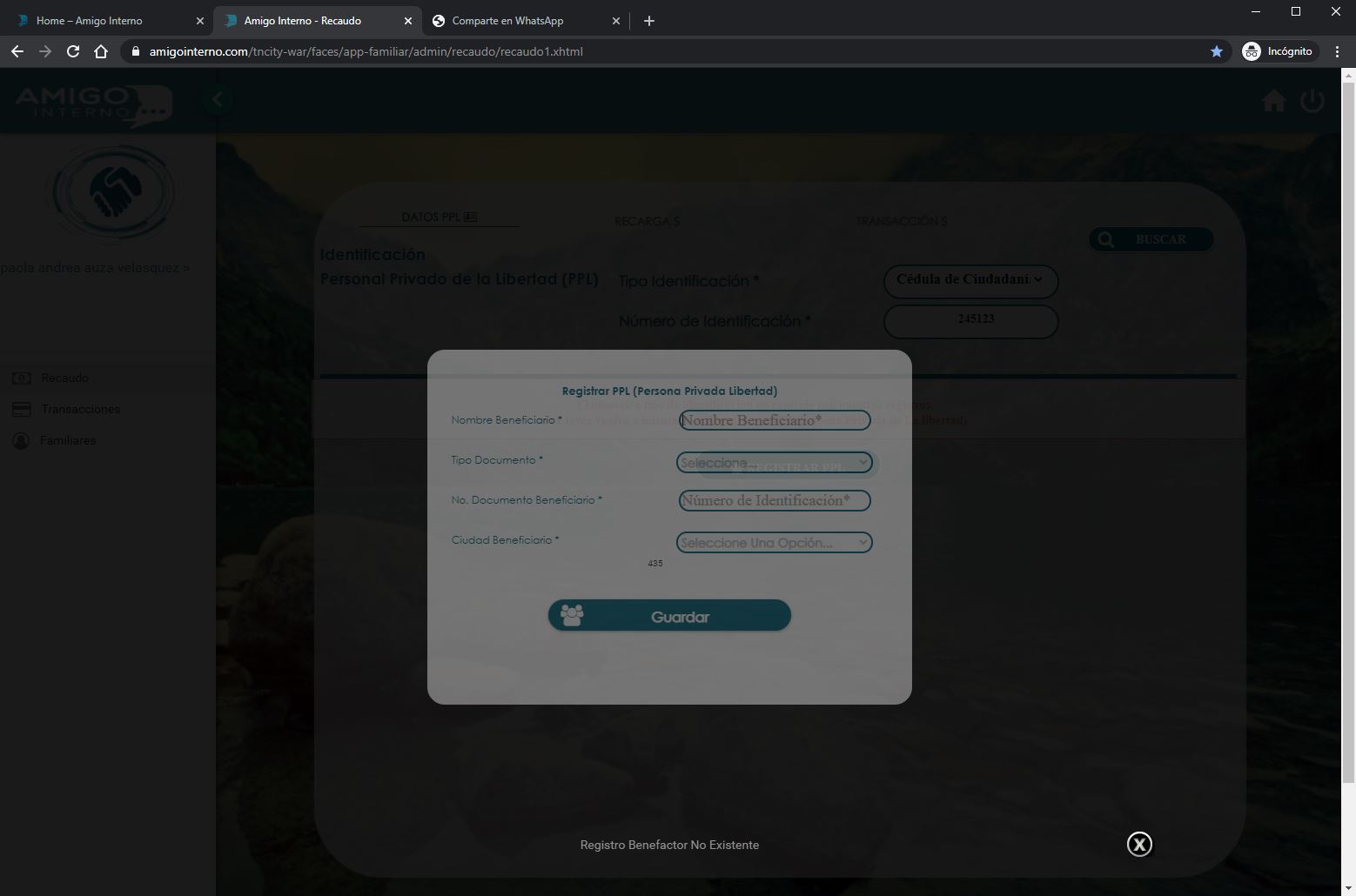Switch to the RECARGA $ tab

[x=647, y=221]
